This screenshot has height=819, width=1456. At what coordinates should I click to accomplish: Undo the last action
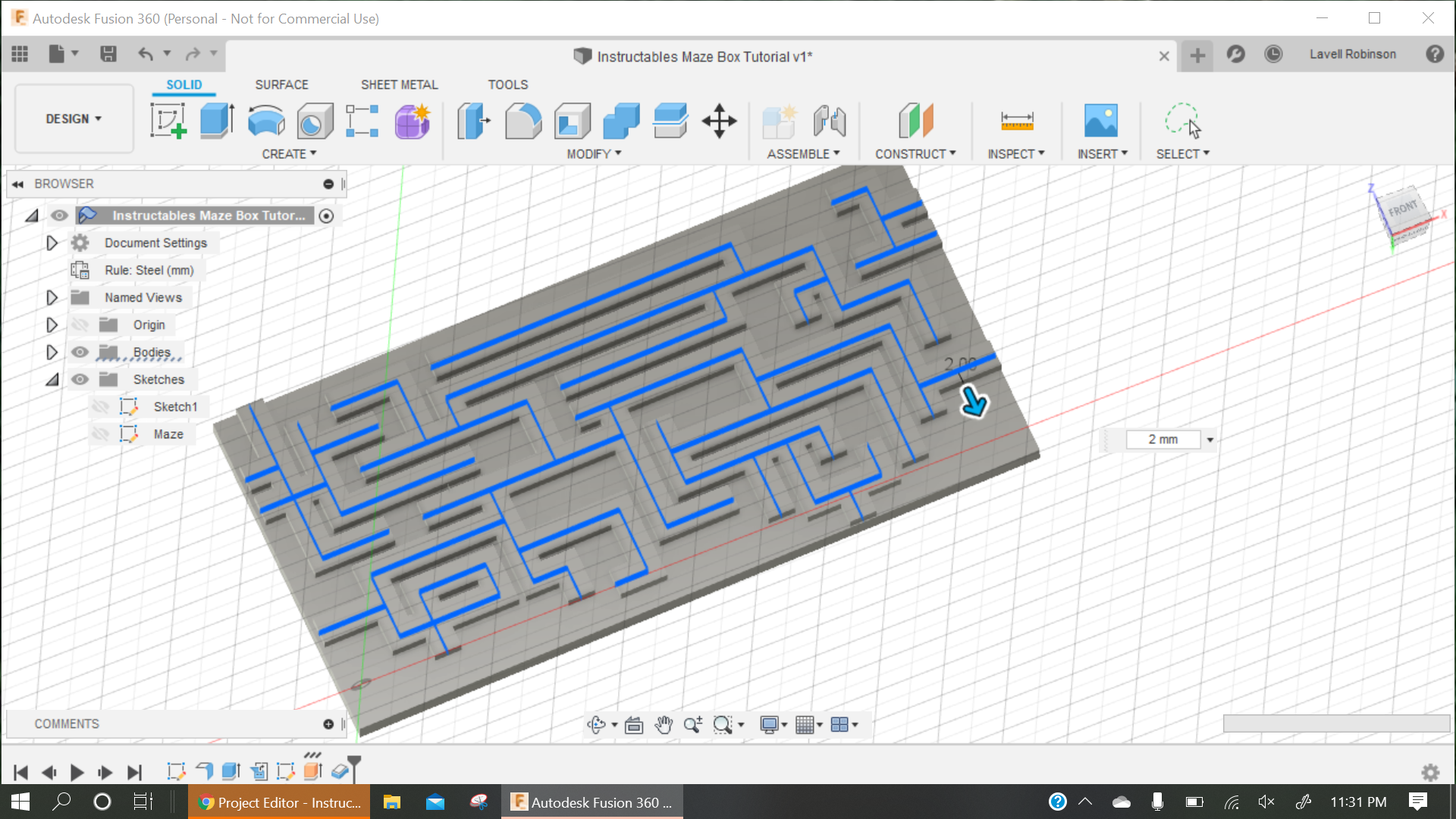point(146,54)
